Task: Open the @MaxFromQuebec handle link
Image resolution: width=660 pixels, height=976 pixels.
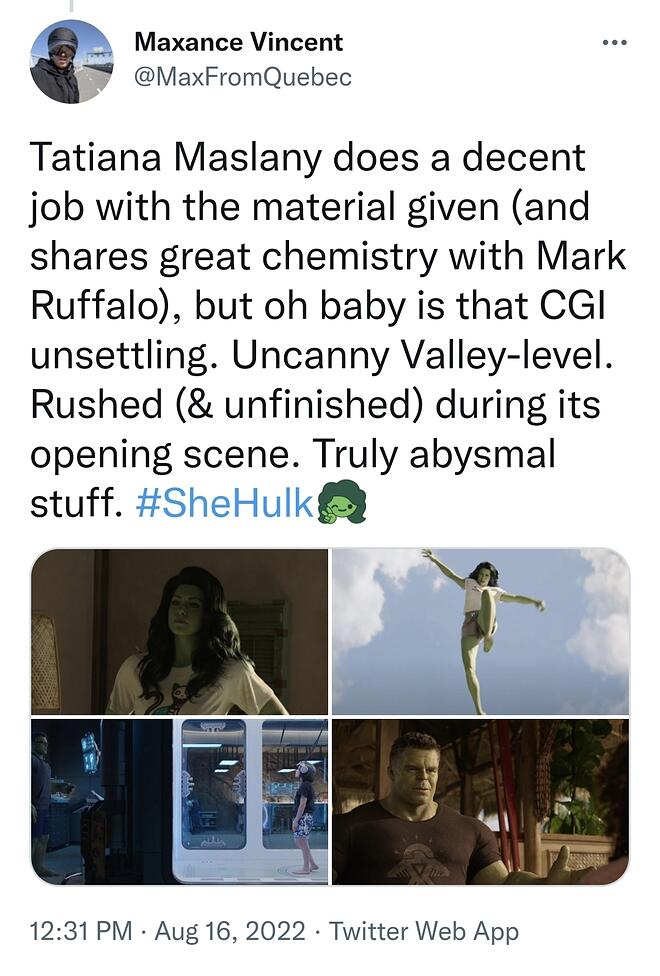Action: point(243,77)
